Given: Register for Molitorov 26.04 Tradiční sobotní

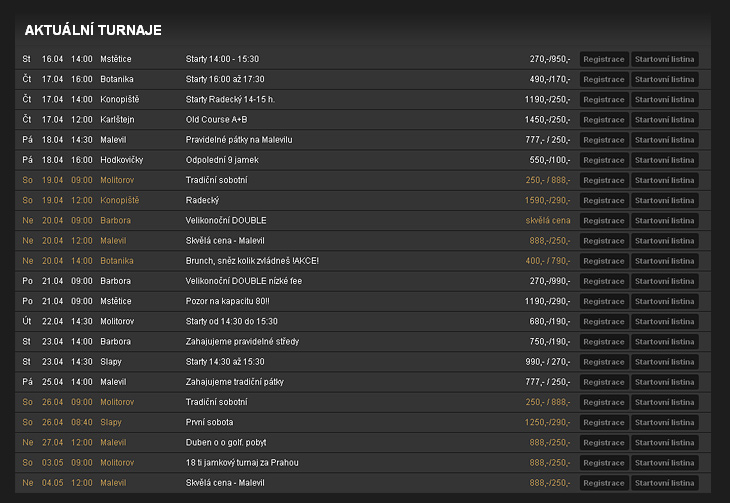Looking at the screenshot, I should tap(604, 402).
